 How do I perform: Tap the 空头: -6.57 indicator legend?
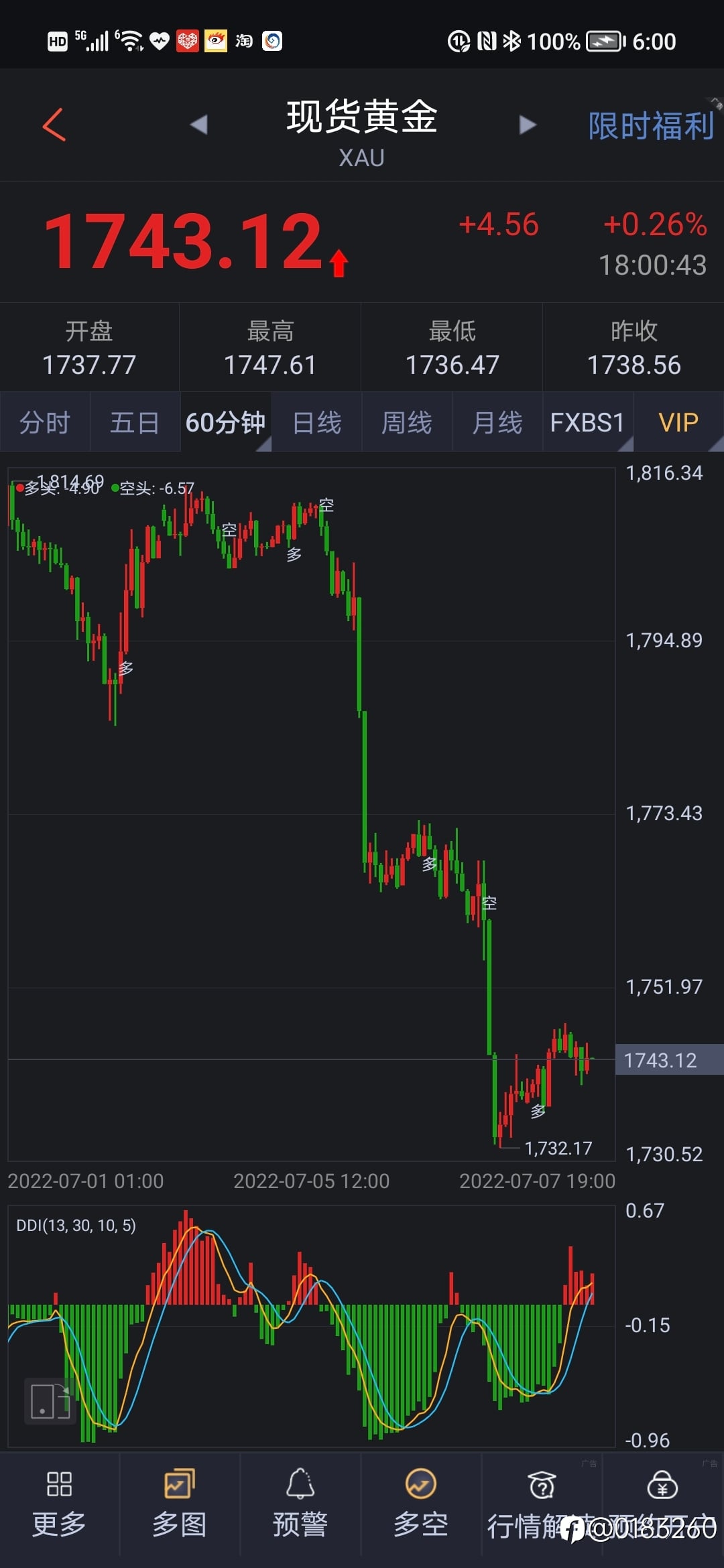(154, 488)
